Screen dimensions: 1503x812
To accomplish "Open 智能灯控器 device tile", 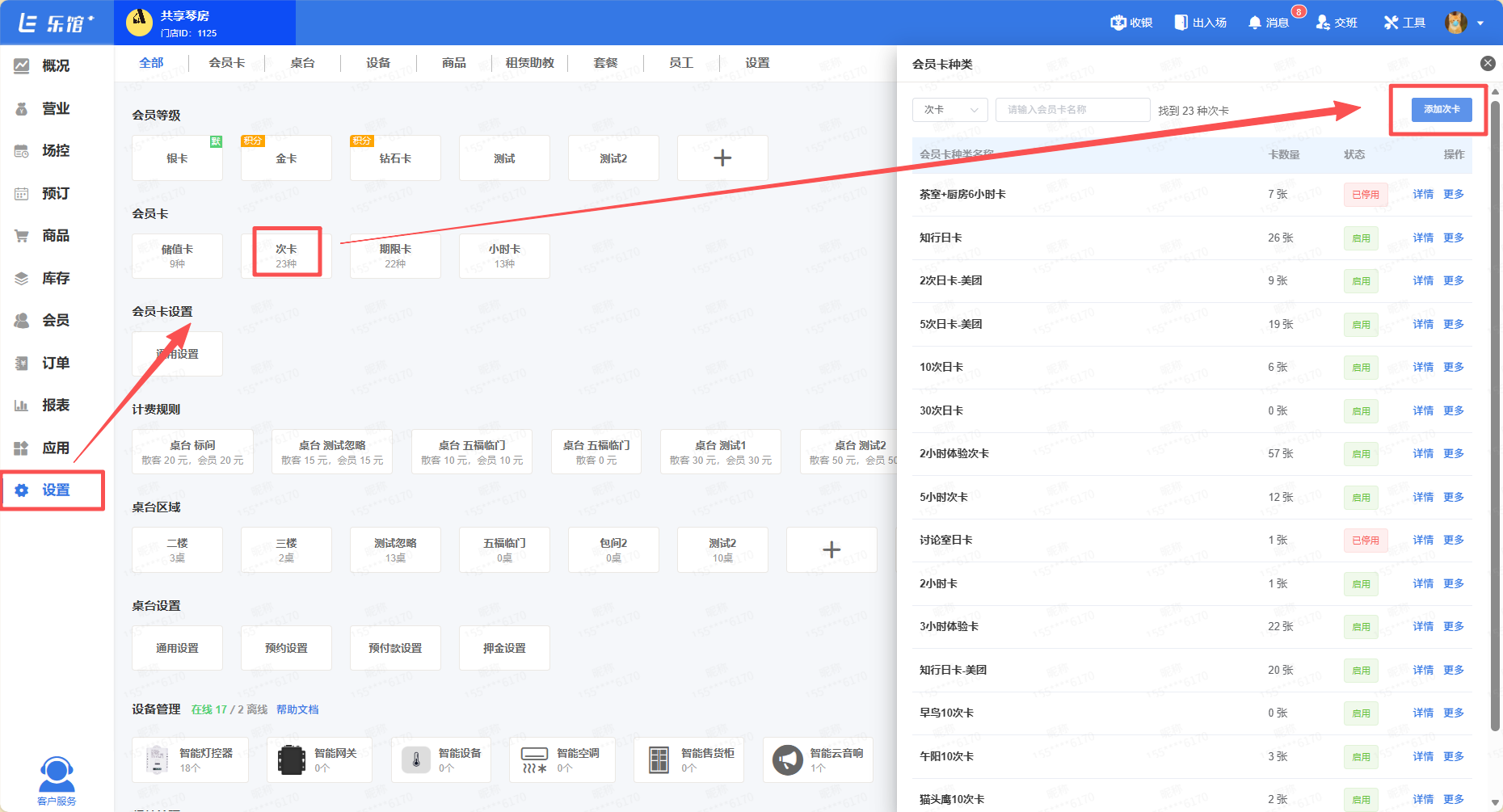I will (190, 759).
